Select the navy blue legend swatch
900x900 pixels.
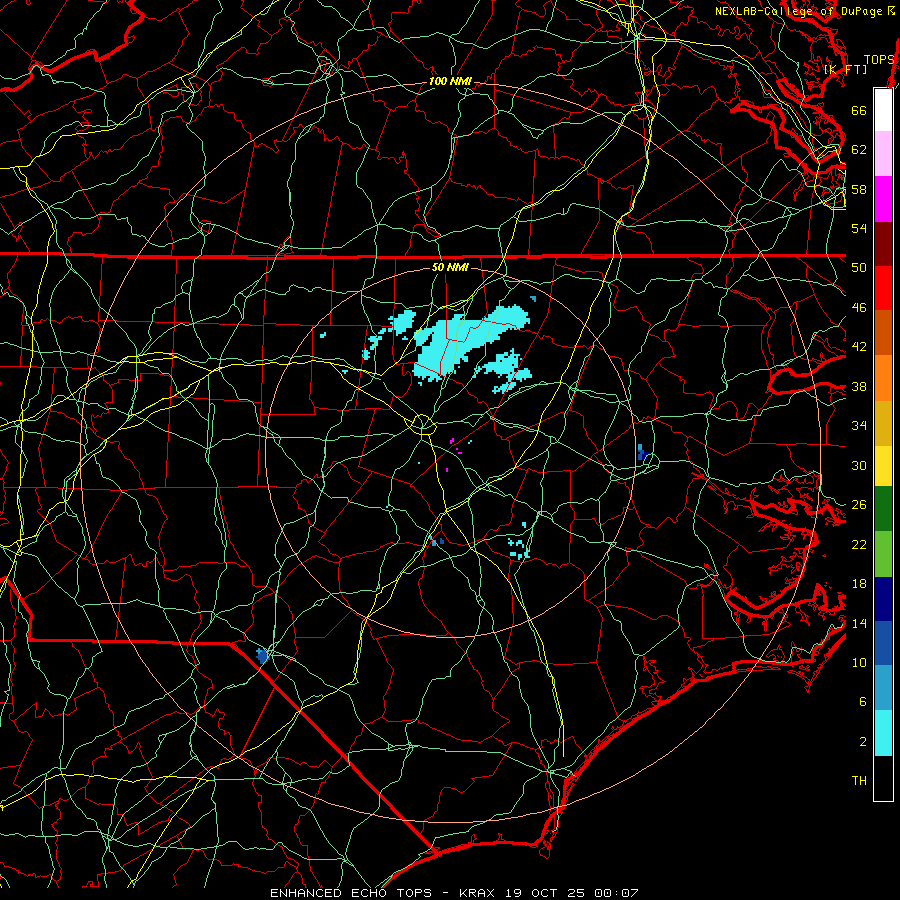(x=883, y=599)
